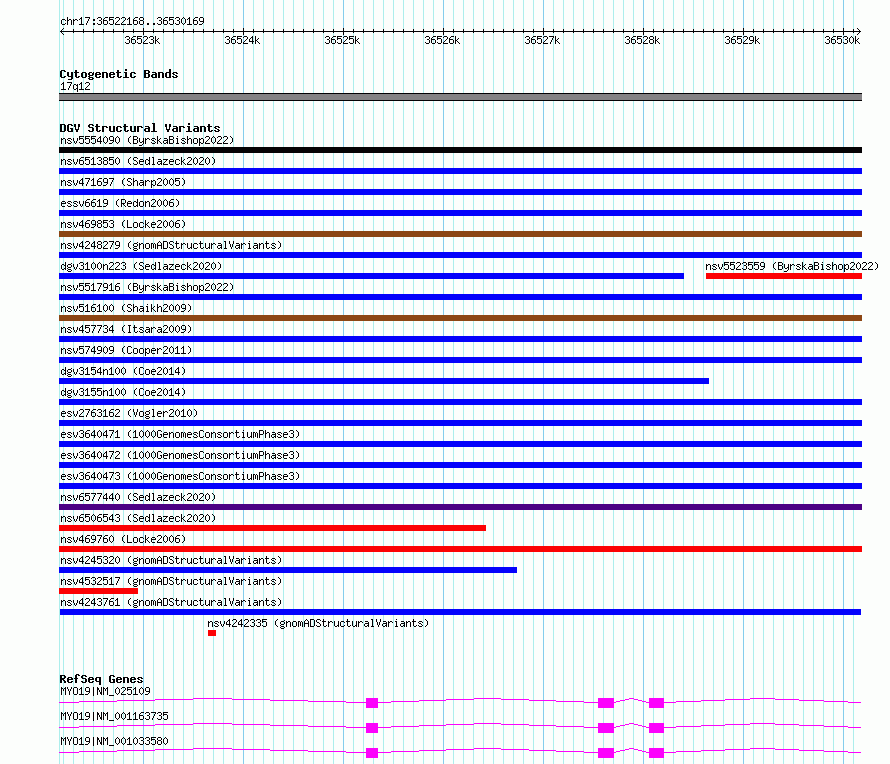Click nsv469760 (Locke2006) label
Screen dimensions: 890x764
[x=123, y=539]
